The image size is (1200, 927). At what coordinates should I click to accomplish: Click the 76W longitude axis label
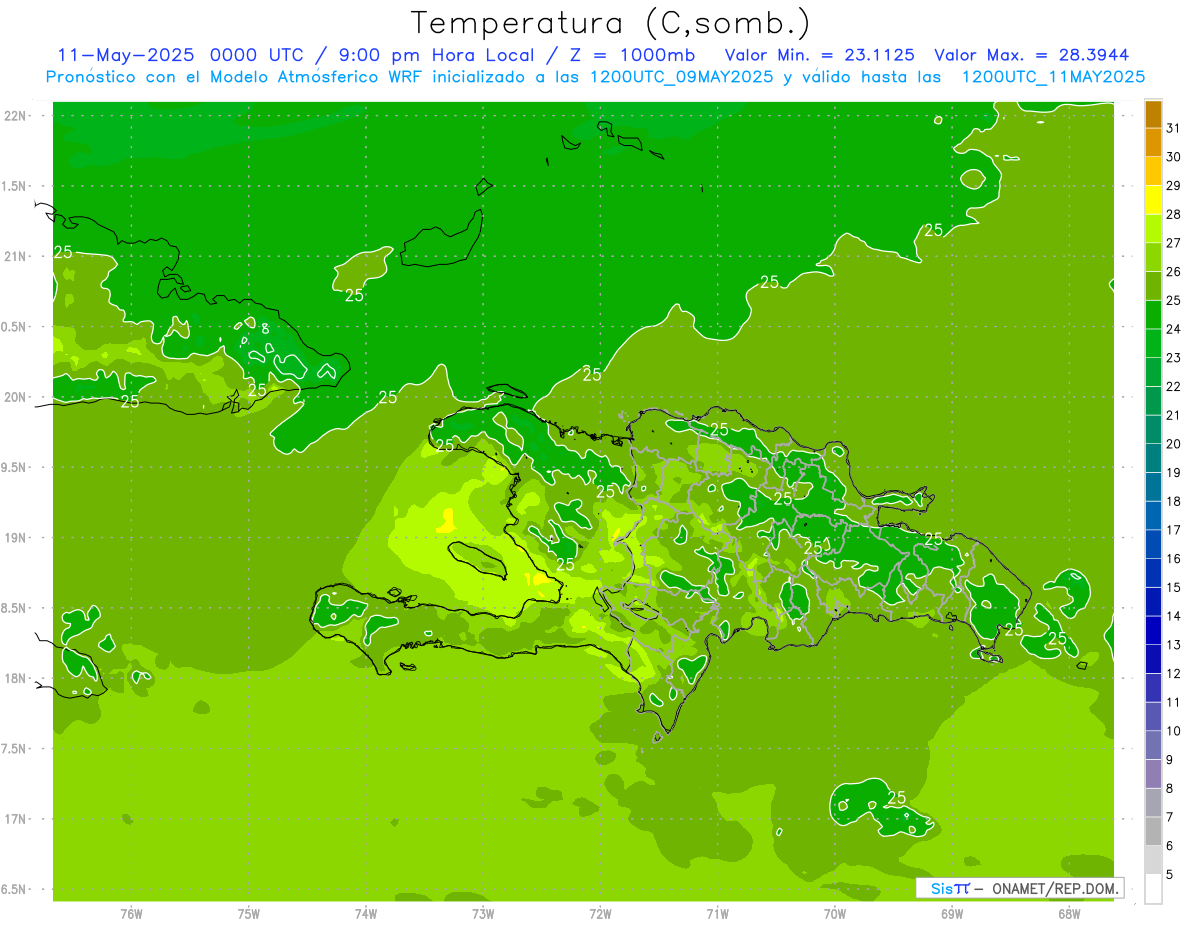[x=131, y=914]
